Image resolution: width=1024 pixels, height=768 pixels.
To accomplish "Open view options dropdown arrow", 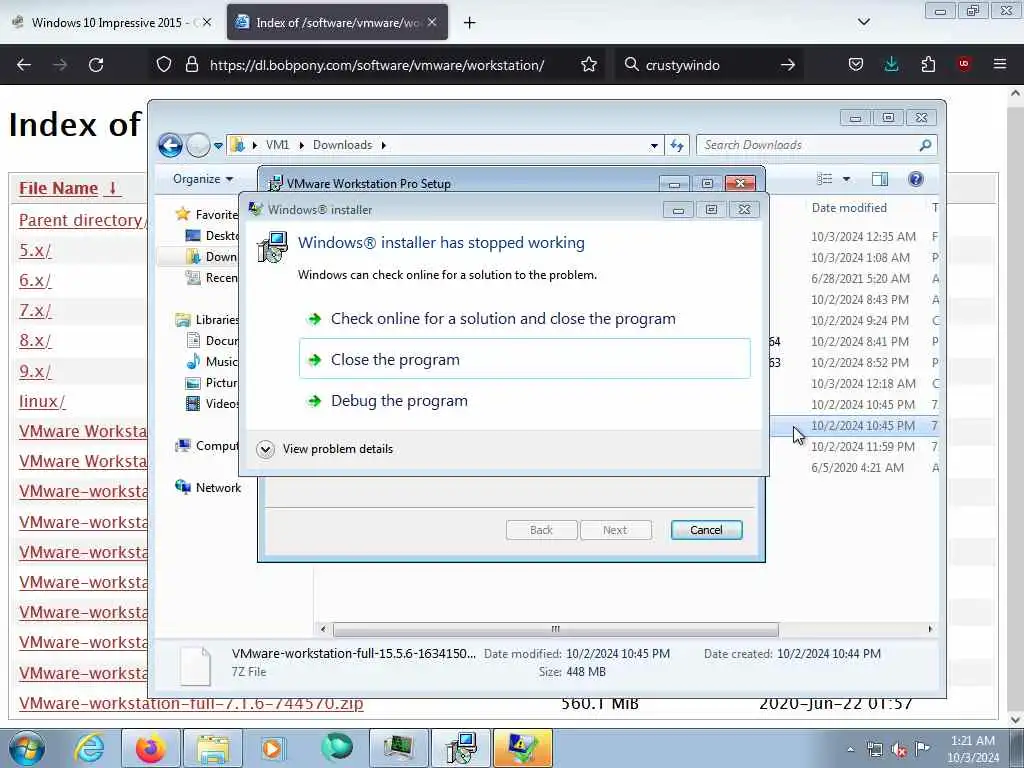I will (846, 179).
